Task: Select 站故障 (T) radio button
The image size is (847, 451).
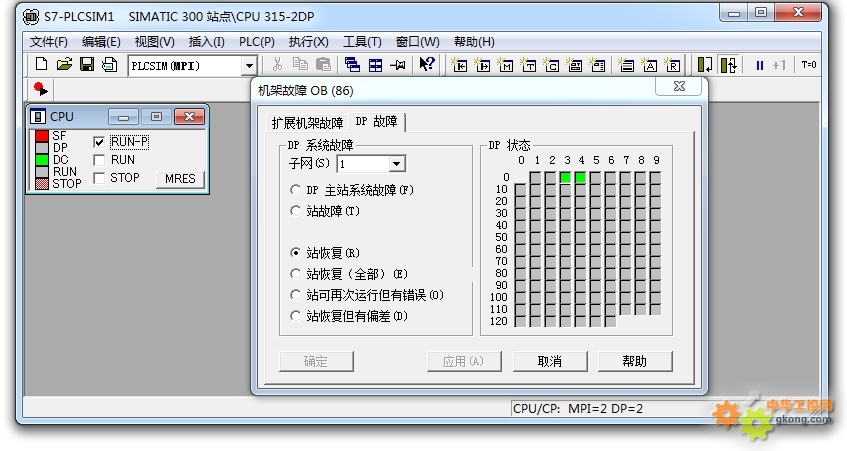Action: click(x=295, y=211)
